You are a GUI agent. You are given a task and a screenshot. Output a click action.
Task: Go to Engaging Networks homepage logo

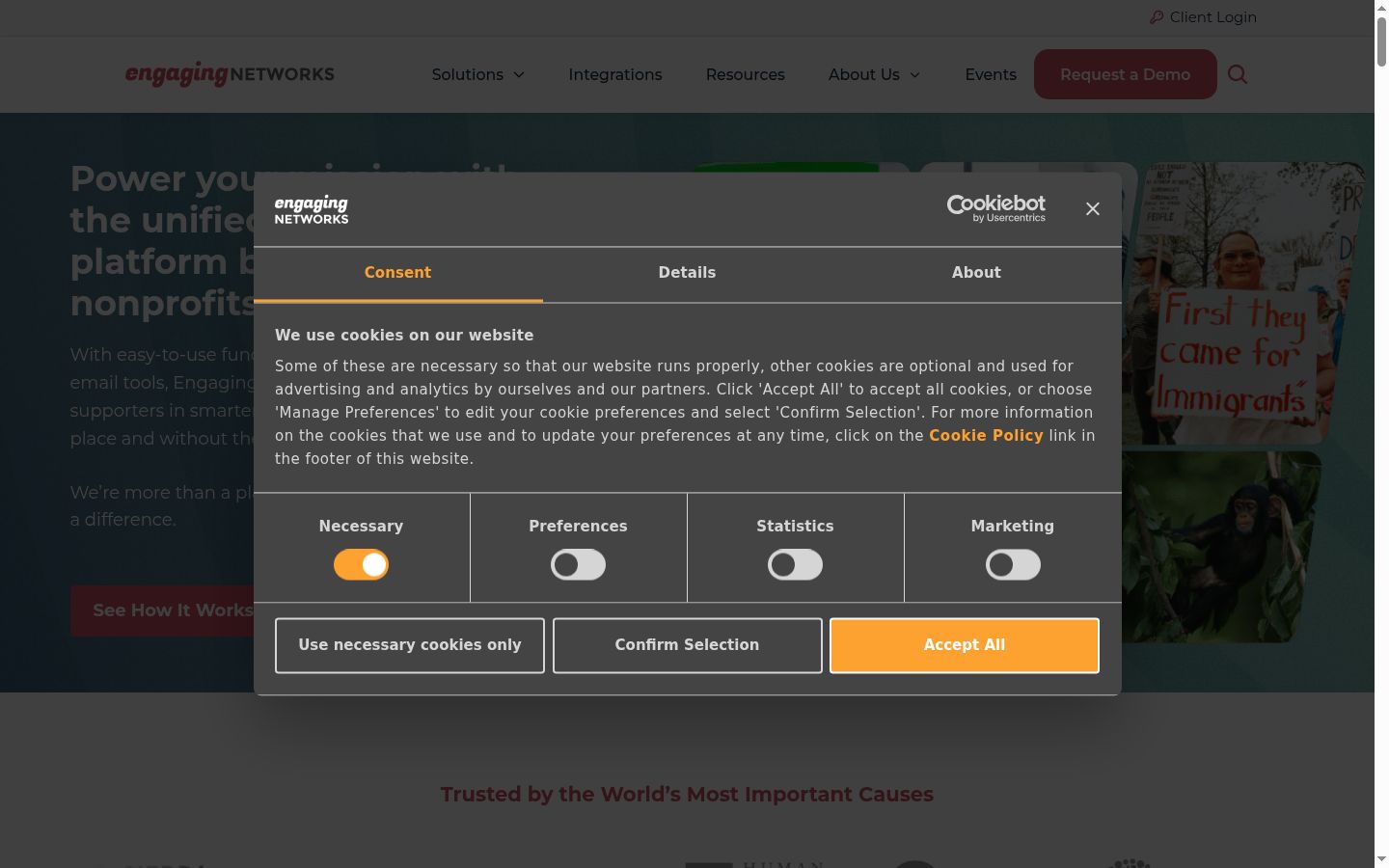tap(230, 74)
